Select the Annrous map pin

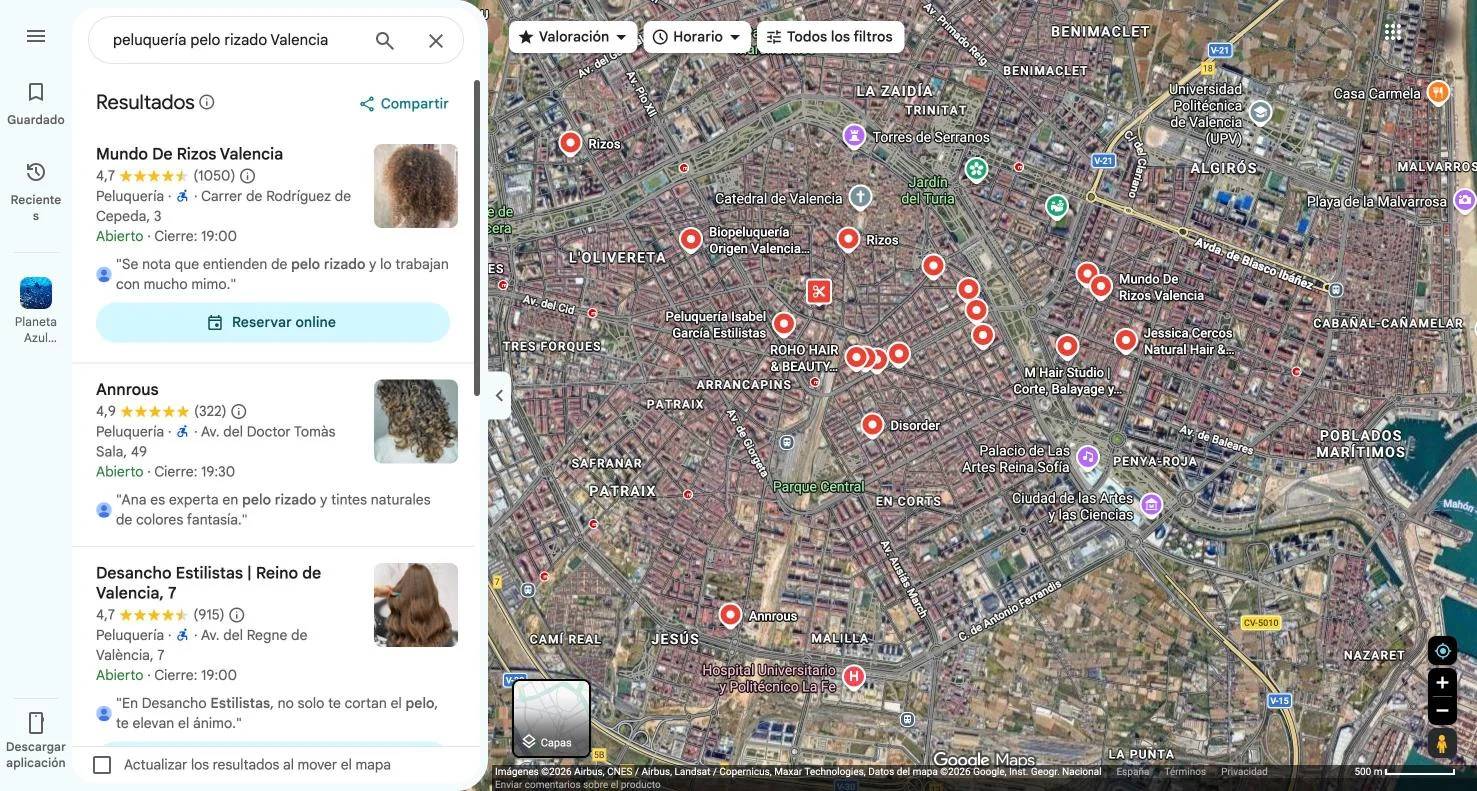pyautogui.click(x=730, y=615)
